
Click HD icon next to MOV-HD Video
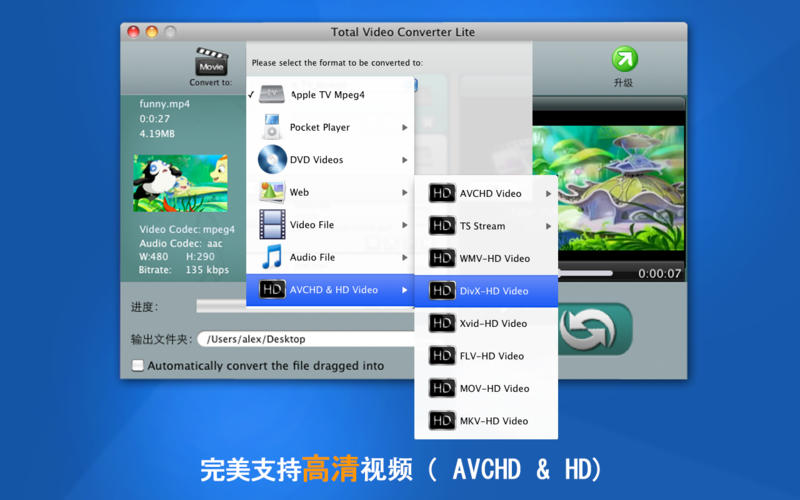tap(442, 388)
